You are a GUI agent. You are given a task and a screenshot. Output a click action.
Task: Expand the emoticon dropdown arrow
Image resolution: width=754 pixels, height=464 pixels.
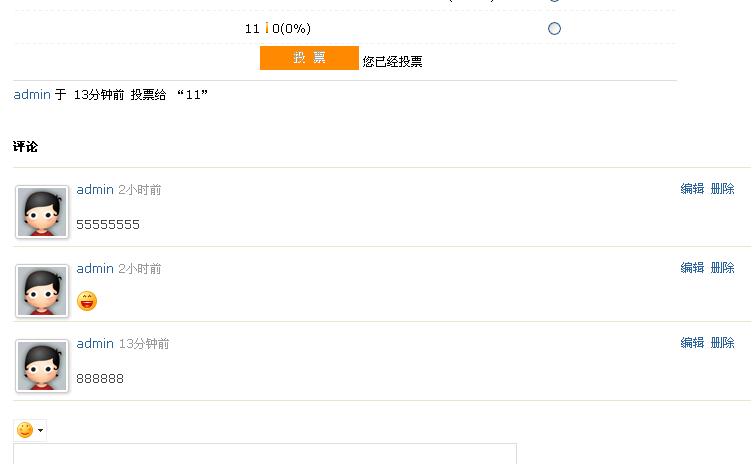point(40,430)
